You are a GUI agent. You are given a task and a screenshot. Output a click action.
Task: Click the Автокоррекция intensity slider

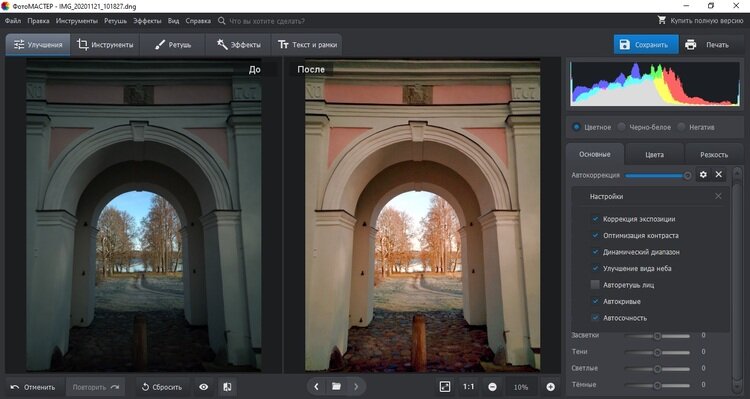[x=658, y=176]
